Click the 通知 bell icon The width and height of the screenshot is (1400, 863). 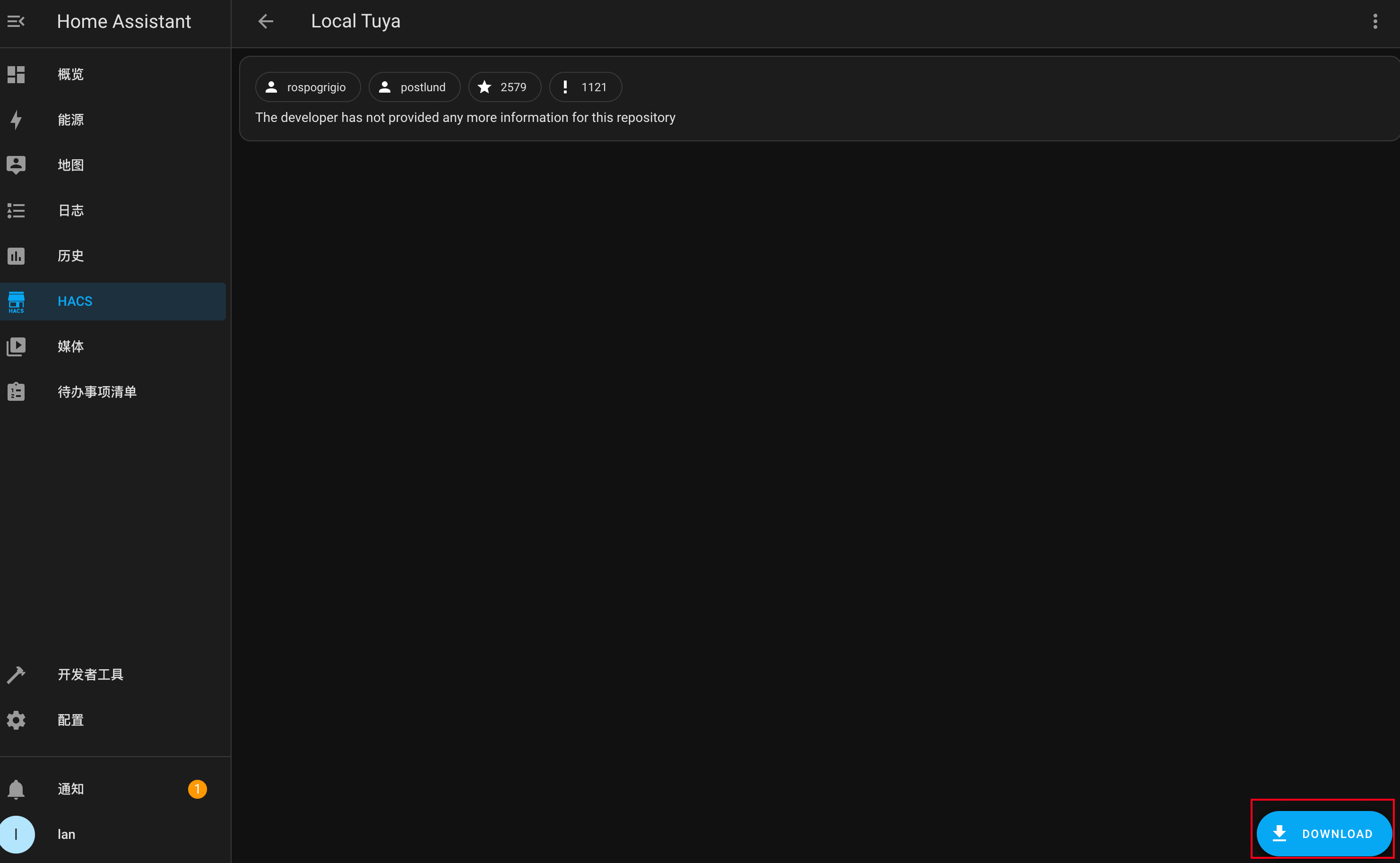point(16,789)
